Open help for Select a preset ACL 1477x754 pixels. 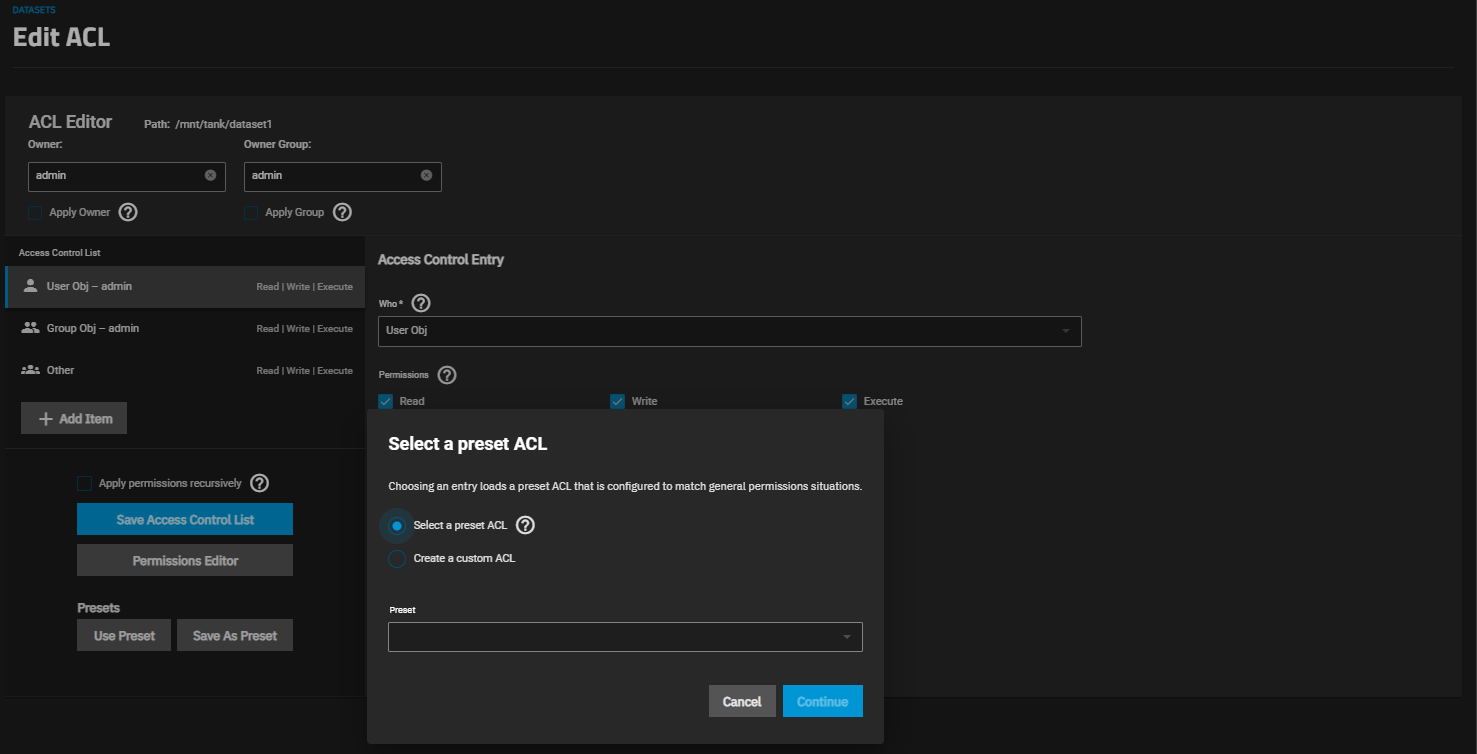tap(525, 525)
